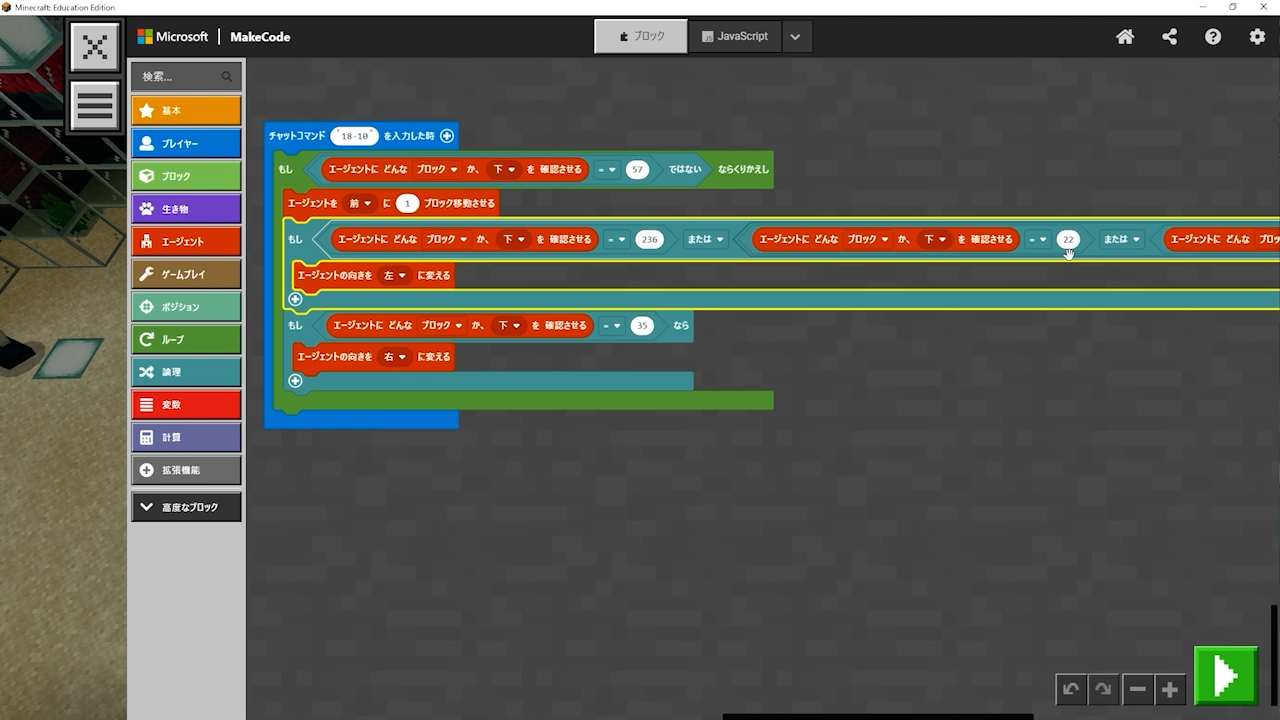The height and width of the screenshot is (720, 1280).
Task: Click the green play run button
Action: (x=1225, y=677)
